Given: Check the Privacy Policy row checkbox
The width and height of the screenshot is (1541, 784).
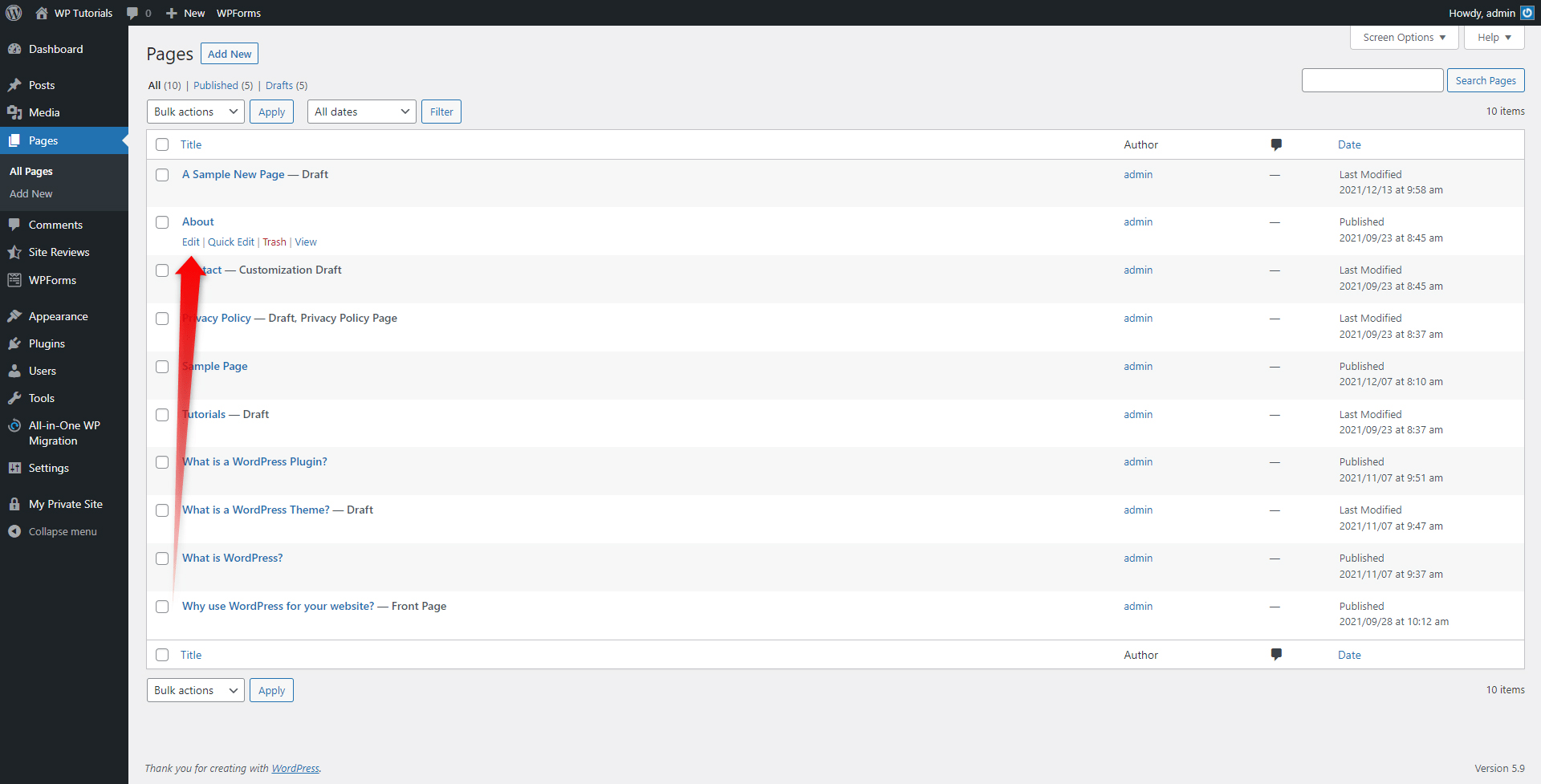Looking at the screenshot, I should (x=162, y=319).
